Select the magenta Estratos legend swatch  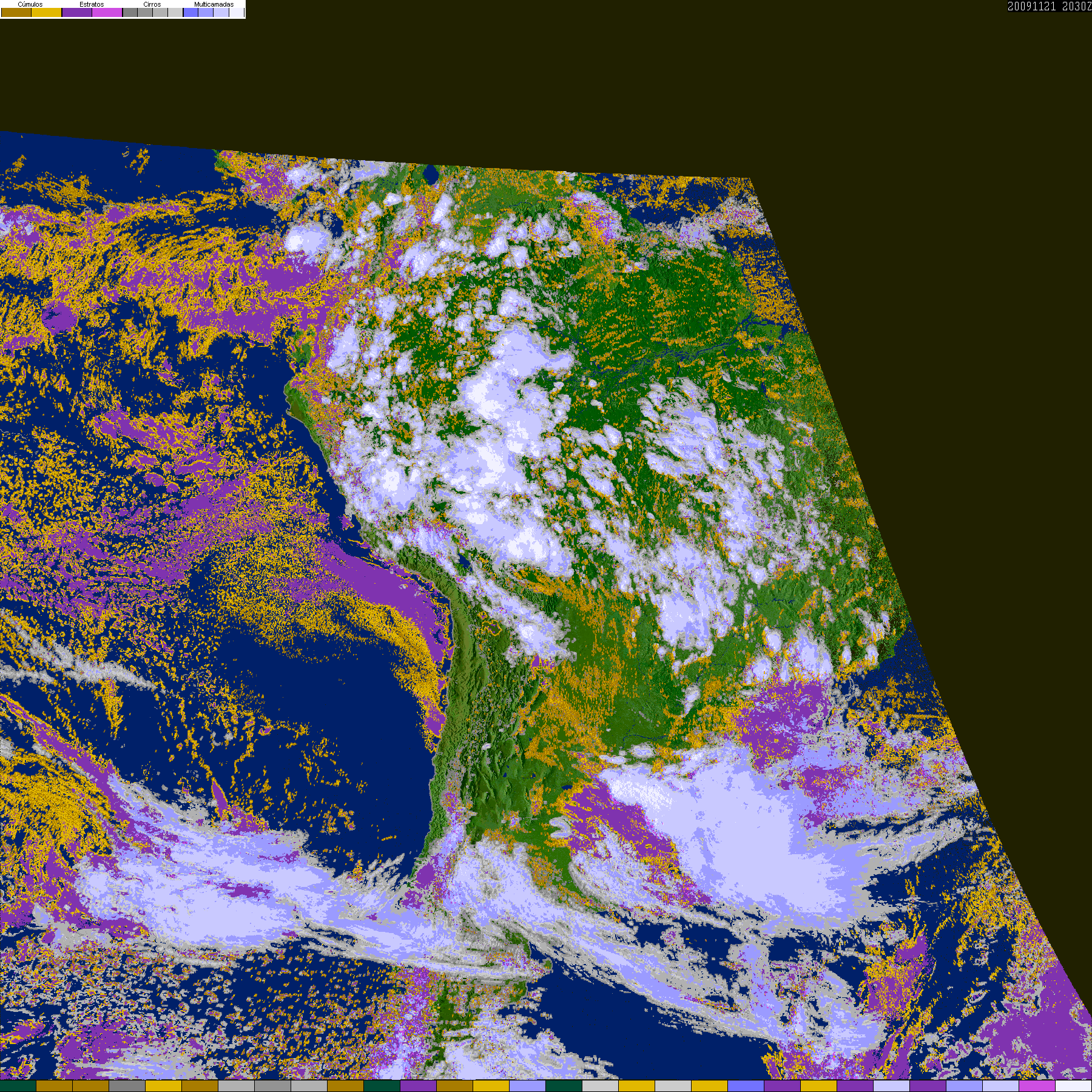tap(107, 12)
